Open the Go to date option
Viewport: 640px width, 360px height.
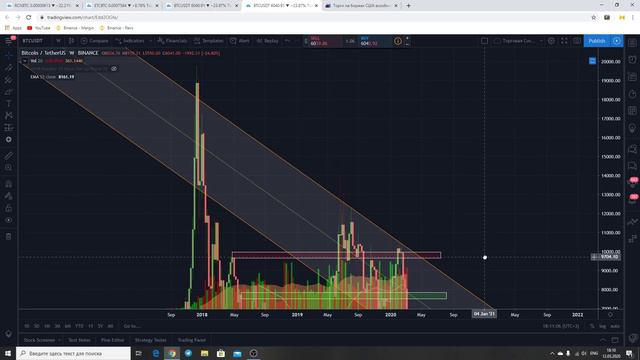(132, 326)
